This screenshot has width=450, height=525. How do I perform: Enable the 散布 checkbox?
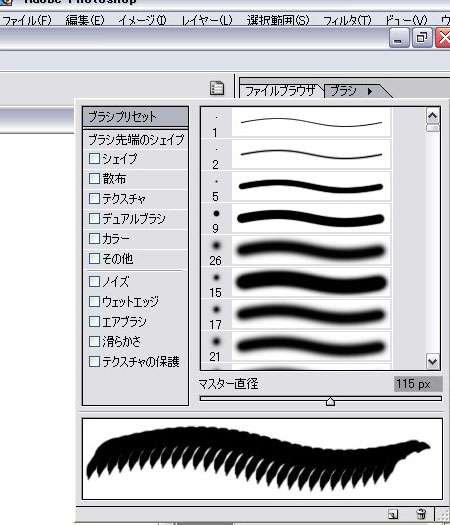(94, 178)
